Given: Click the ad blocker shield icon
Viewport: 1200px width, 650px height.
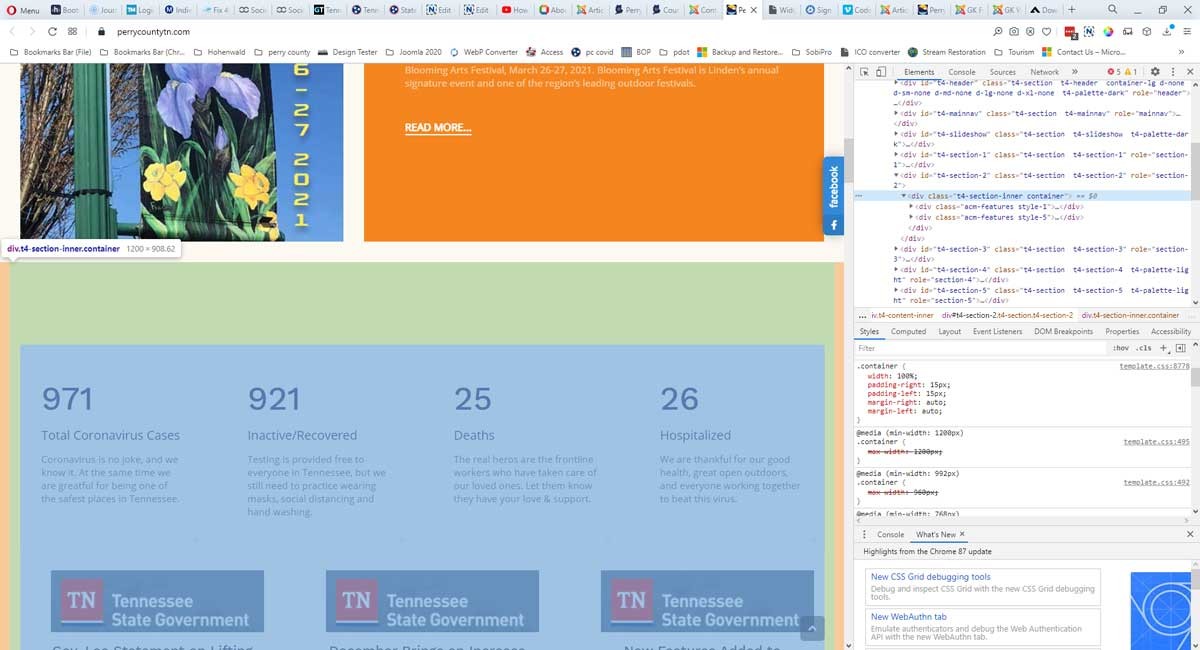Looking at the screenshot, I should click(1030, 32).
